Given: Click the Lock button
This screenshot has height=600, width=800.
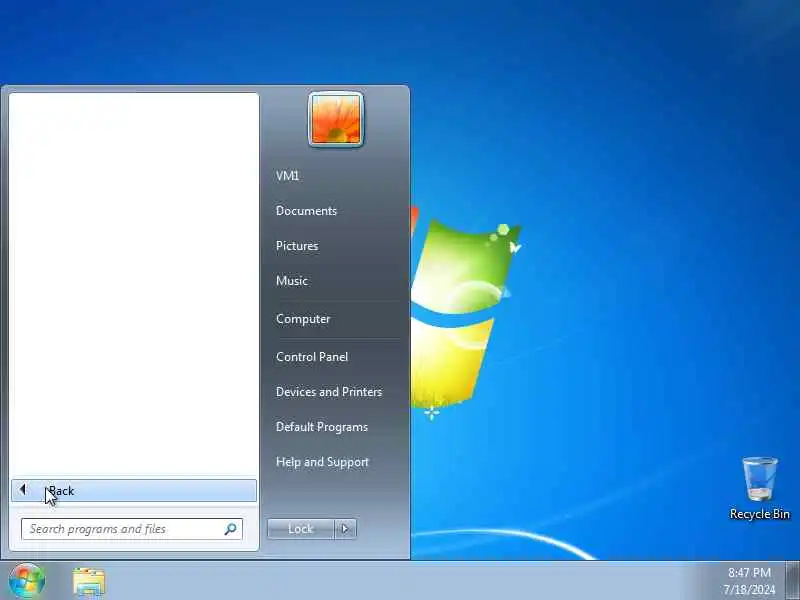Looking at the screenshot, I should pos(301,529).
